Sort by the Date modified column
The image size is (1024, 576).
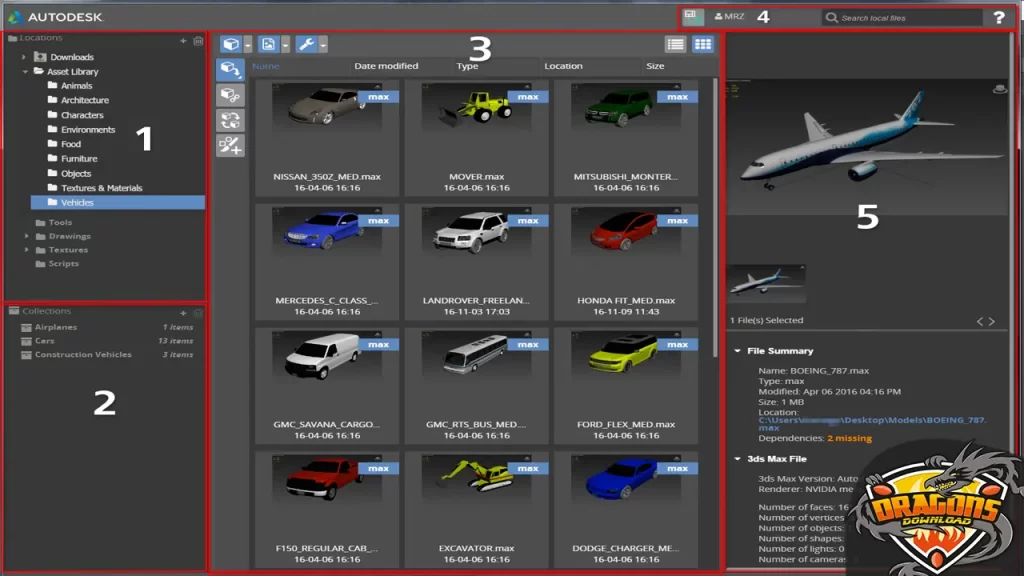click(386, 66)
